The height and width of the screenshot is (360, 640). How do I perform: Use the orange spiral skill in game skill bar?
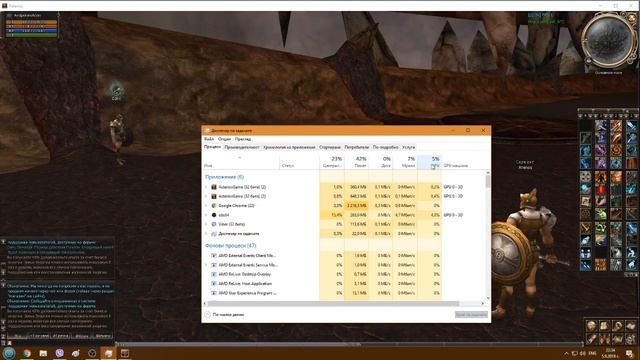coord(616,150)
